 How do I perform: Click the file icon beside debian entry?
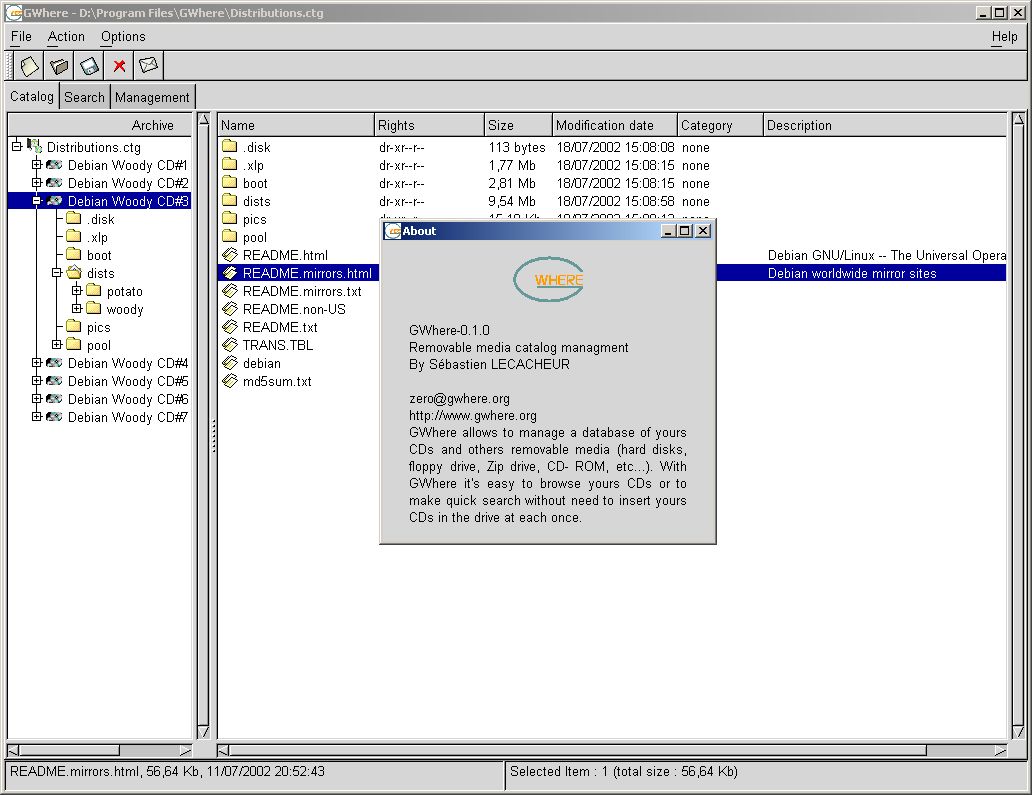click(230, 363)
